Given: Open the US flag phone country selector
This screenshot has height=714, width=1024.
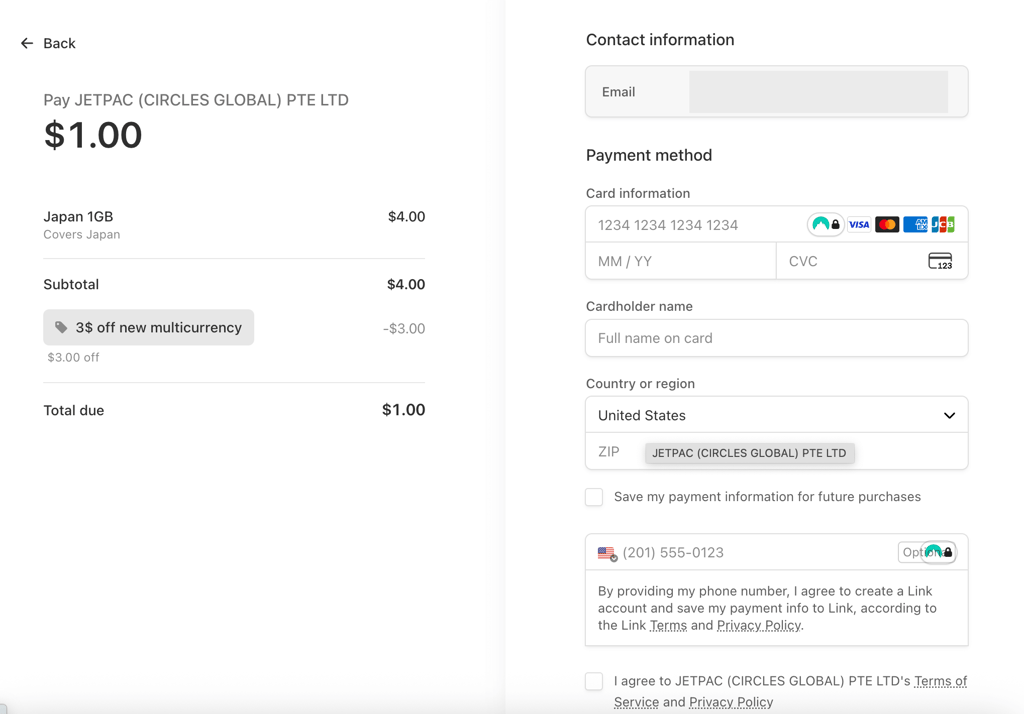Looking at the screenshot, I should pyautogui.click(x=607, y=553).
